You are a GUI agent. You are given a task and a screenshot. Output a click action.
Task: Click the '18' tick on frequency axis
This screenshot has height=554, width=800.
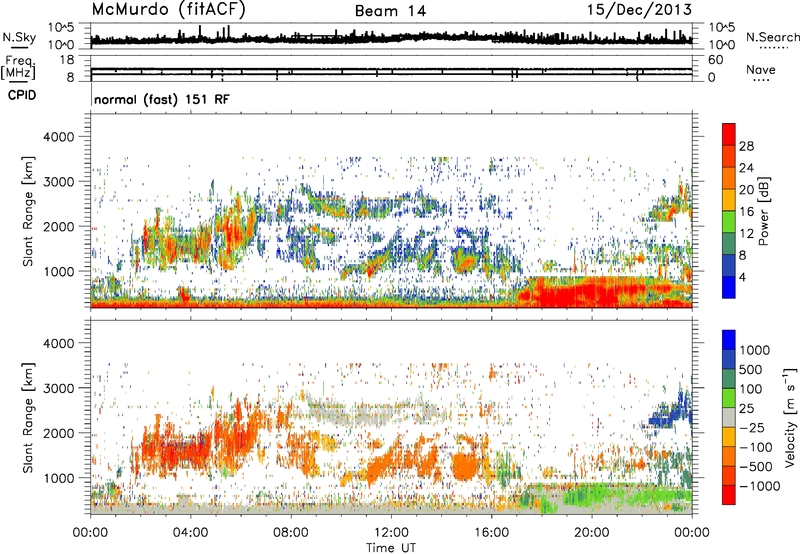pos(67,60)
